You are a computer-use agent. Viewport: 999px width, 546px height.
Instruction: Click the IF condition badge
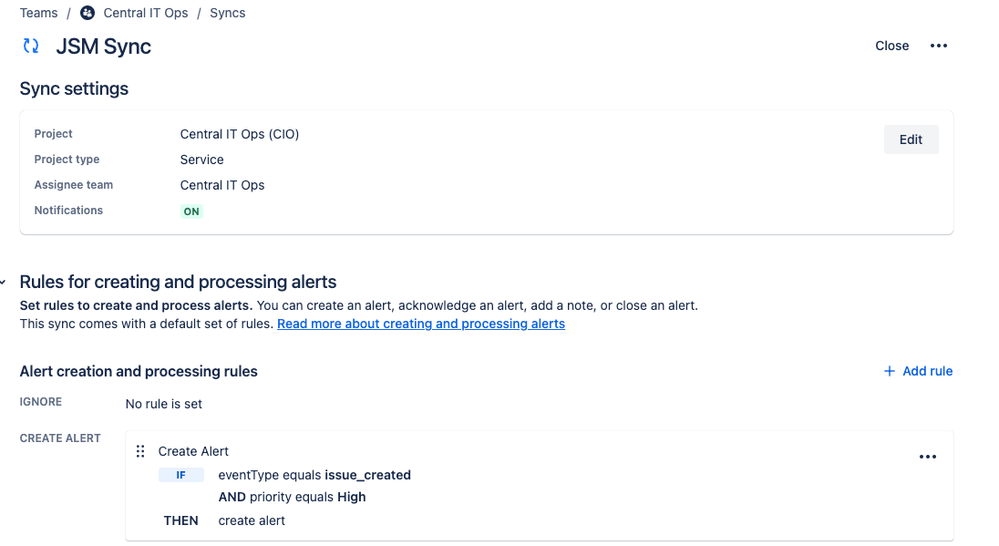[181, 475]
